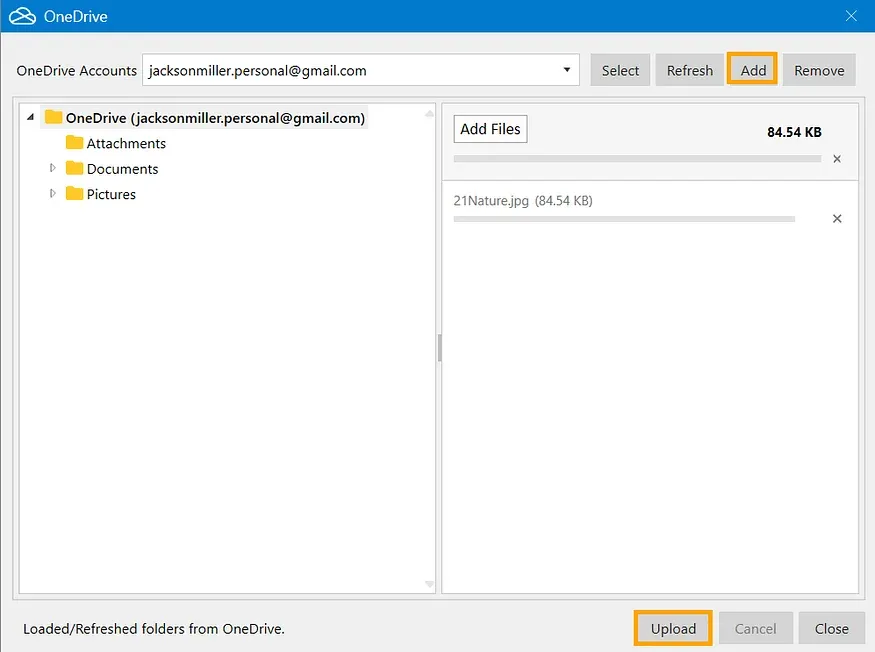Click the 21Nature.jpg progress bar
The image size is (875, 652).
coord(624,219)
